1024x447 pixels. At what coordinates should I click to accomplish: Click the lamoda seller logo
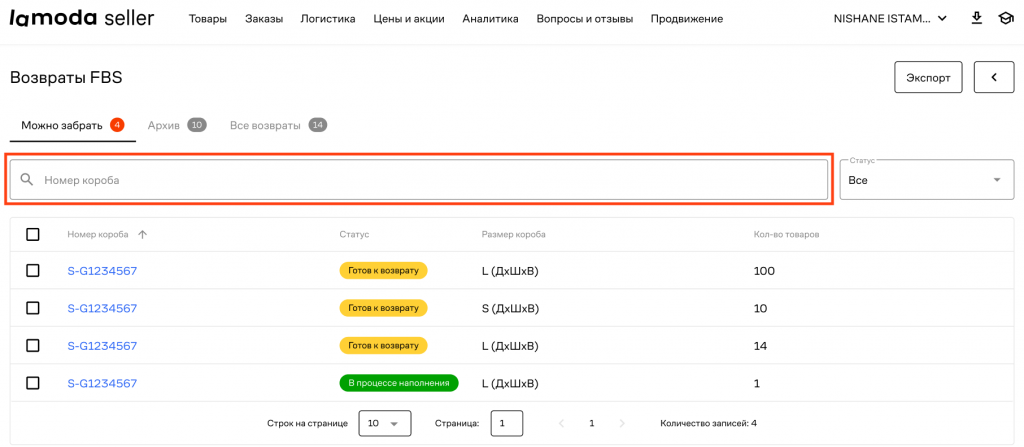pos(82,18)
